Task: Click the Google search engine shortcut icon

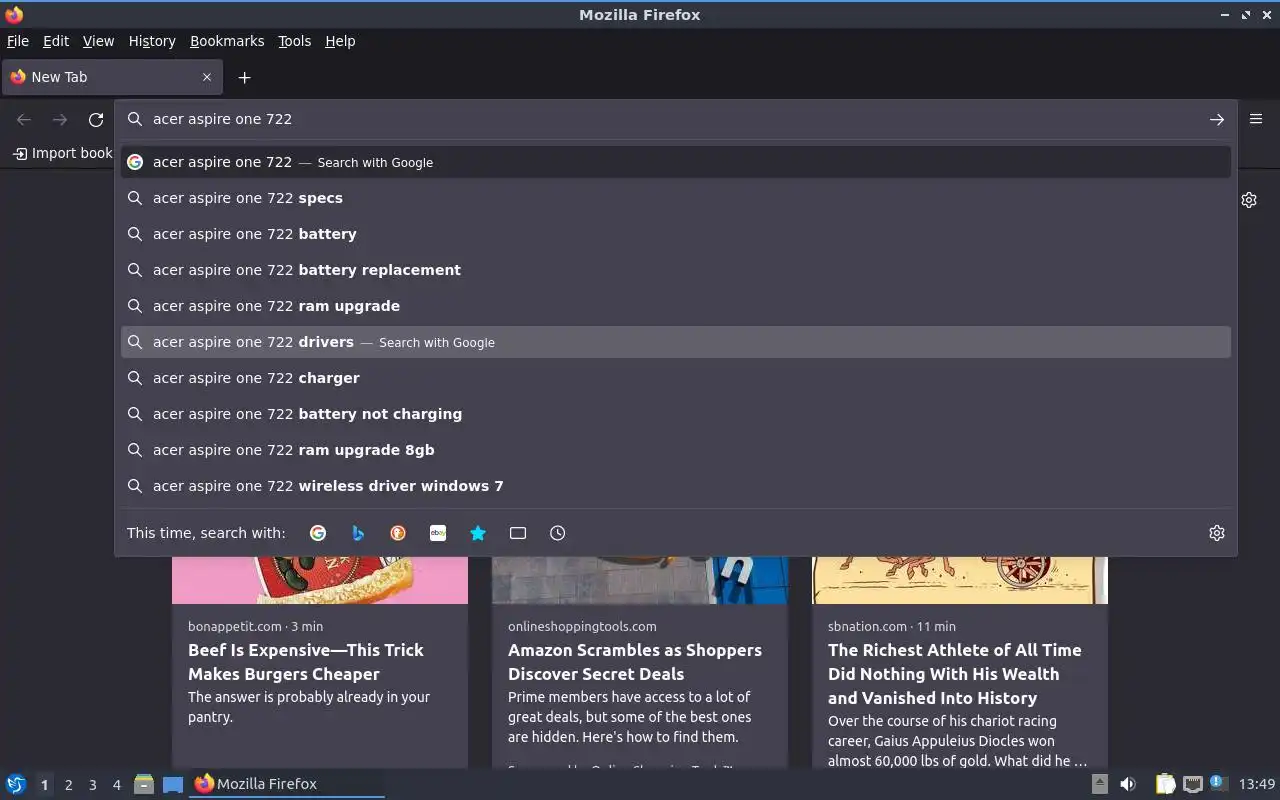Action: (x=318, y=533)
